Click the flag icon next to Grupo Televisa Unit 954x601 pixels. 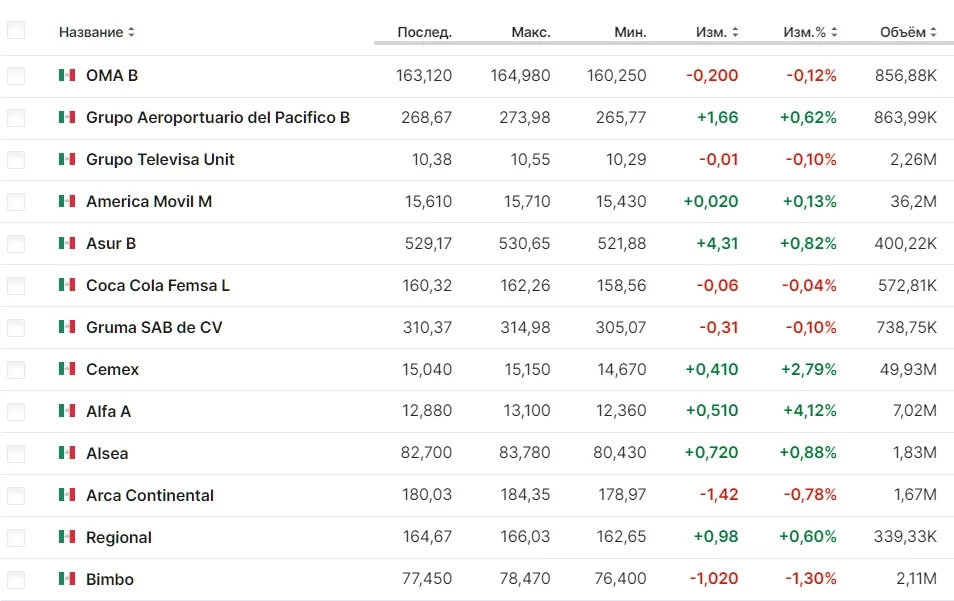coord(67,159)
